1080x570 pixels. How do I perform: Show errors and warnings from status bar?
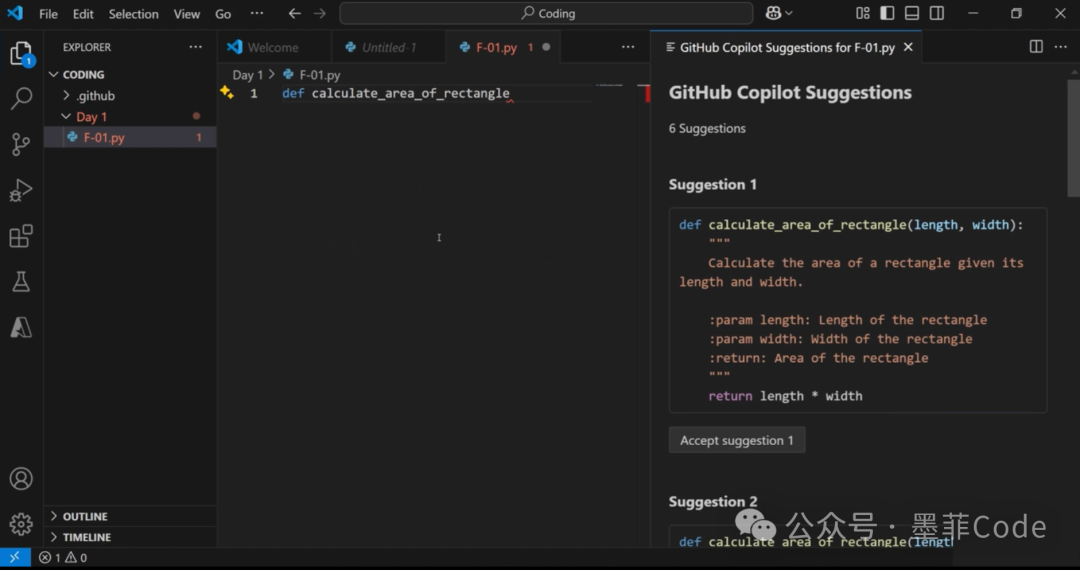[63, 558]
